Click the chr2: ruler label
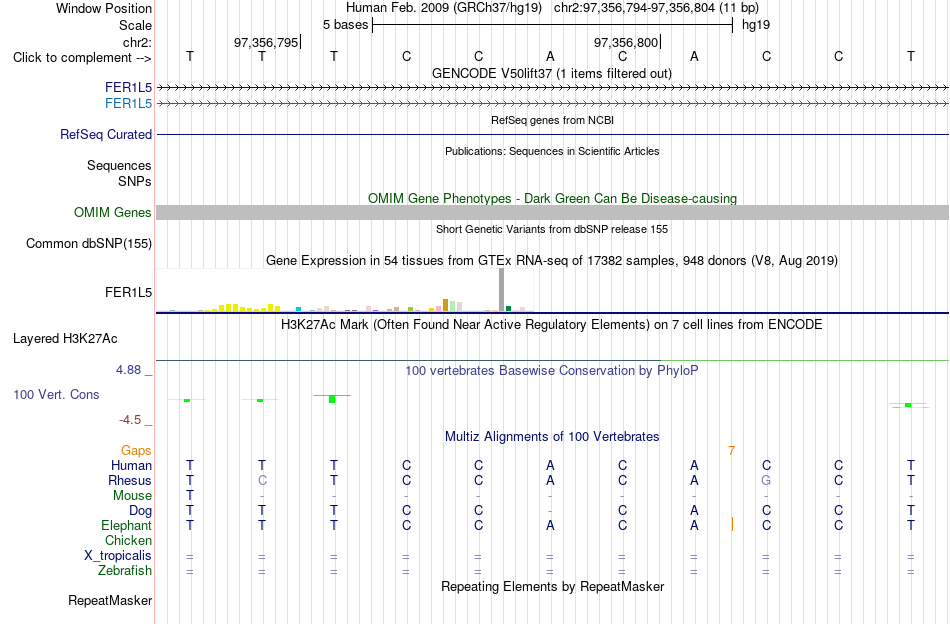Screen dimensions: 950x624 coord(137,42)
